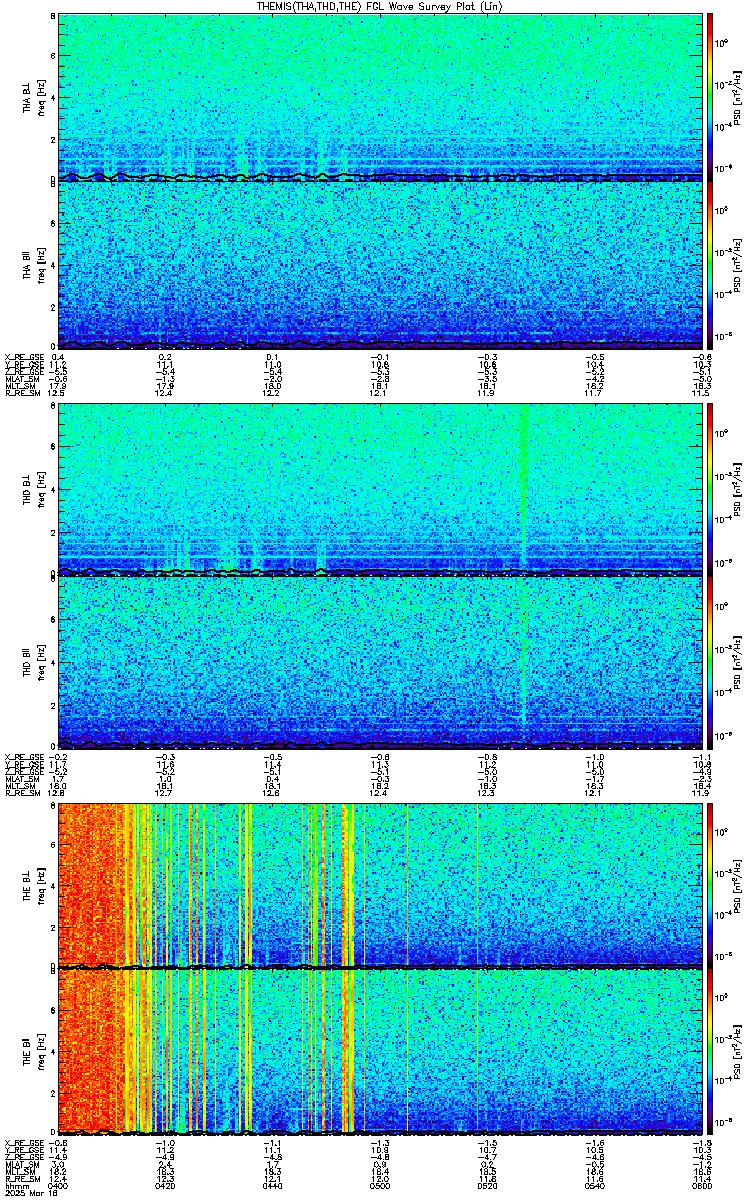Viewport: 750px width, 1200px height.
Task: Click the THEMIS FGL Wave Survey plot title
Action: tap(379, 6)
